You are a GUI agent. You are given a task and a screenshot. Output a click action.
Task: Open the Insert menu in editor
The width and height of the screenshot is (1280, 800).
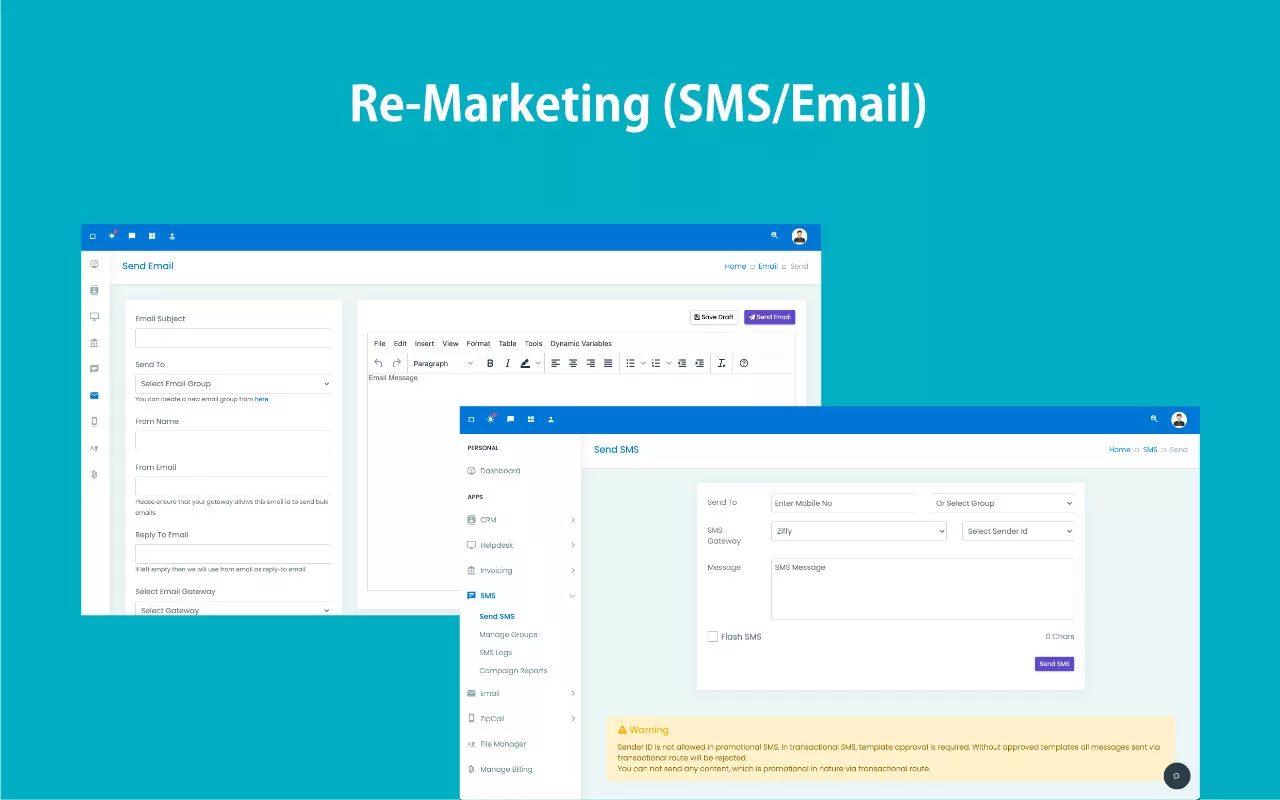(424, 344)
